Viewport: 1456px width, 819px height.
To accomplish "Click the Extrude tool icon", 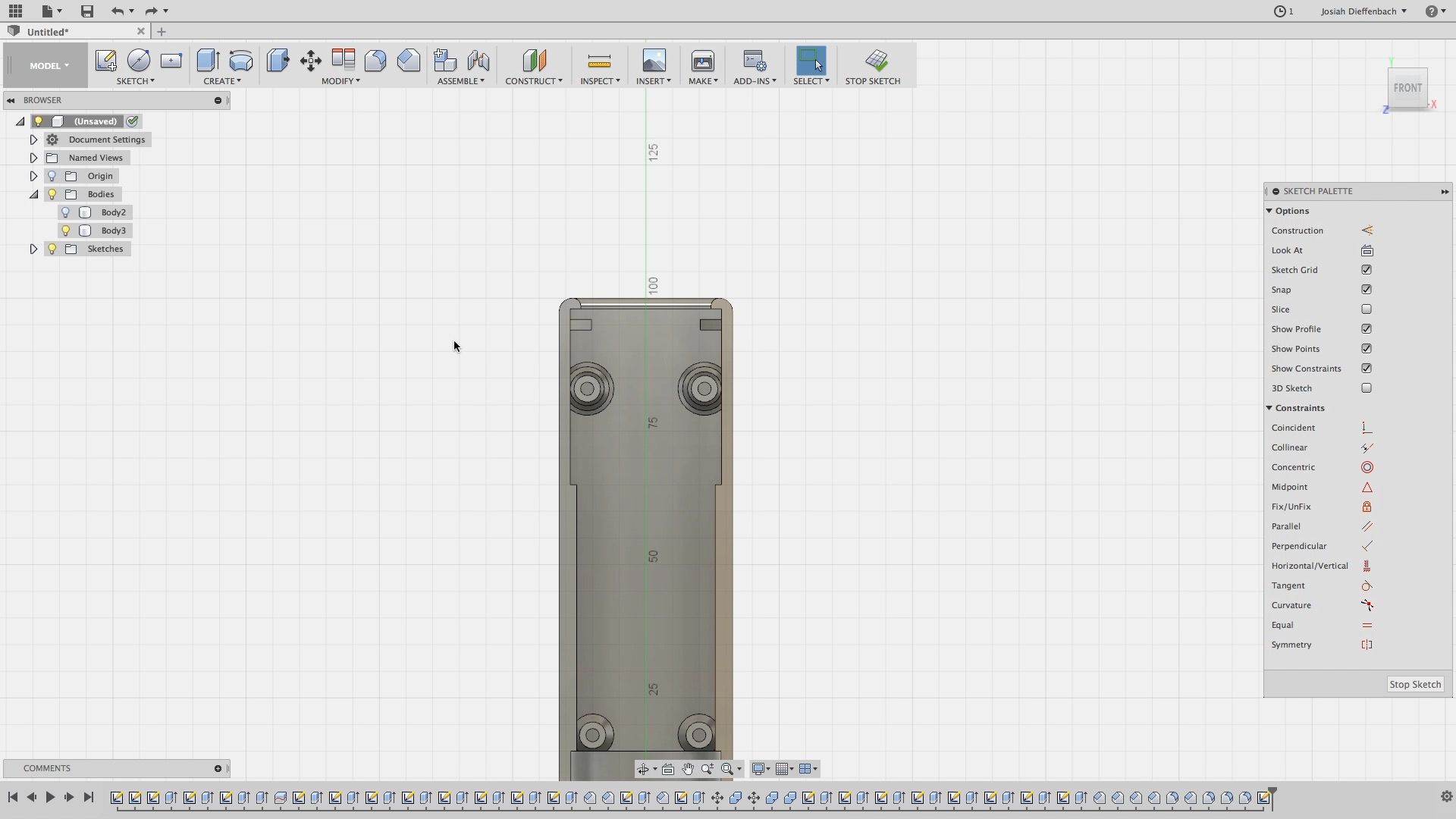I will [207, 61].
